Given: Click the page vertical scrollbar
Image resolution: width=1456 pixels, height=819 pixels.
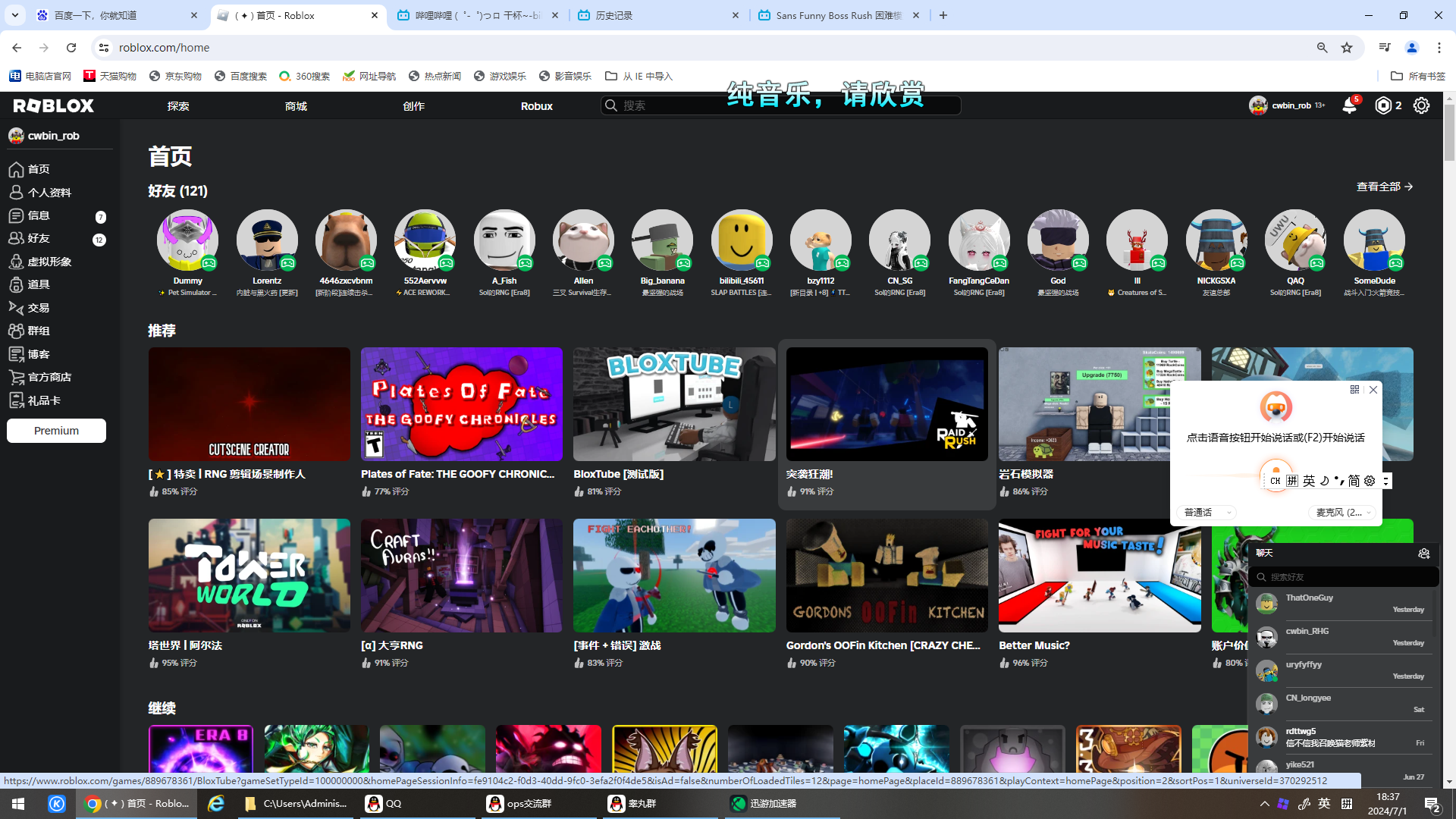Looking at the screenshot, I should (1449, 133).
